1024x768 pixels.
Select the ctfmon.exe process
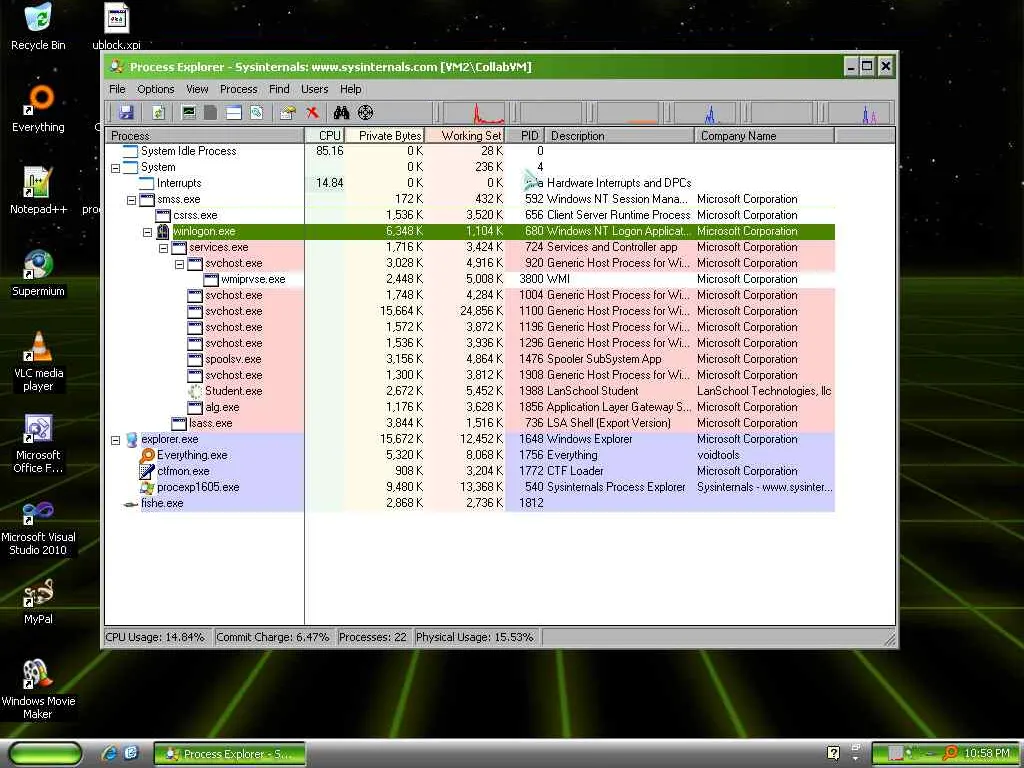click(x=470, y=471)
